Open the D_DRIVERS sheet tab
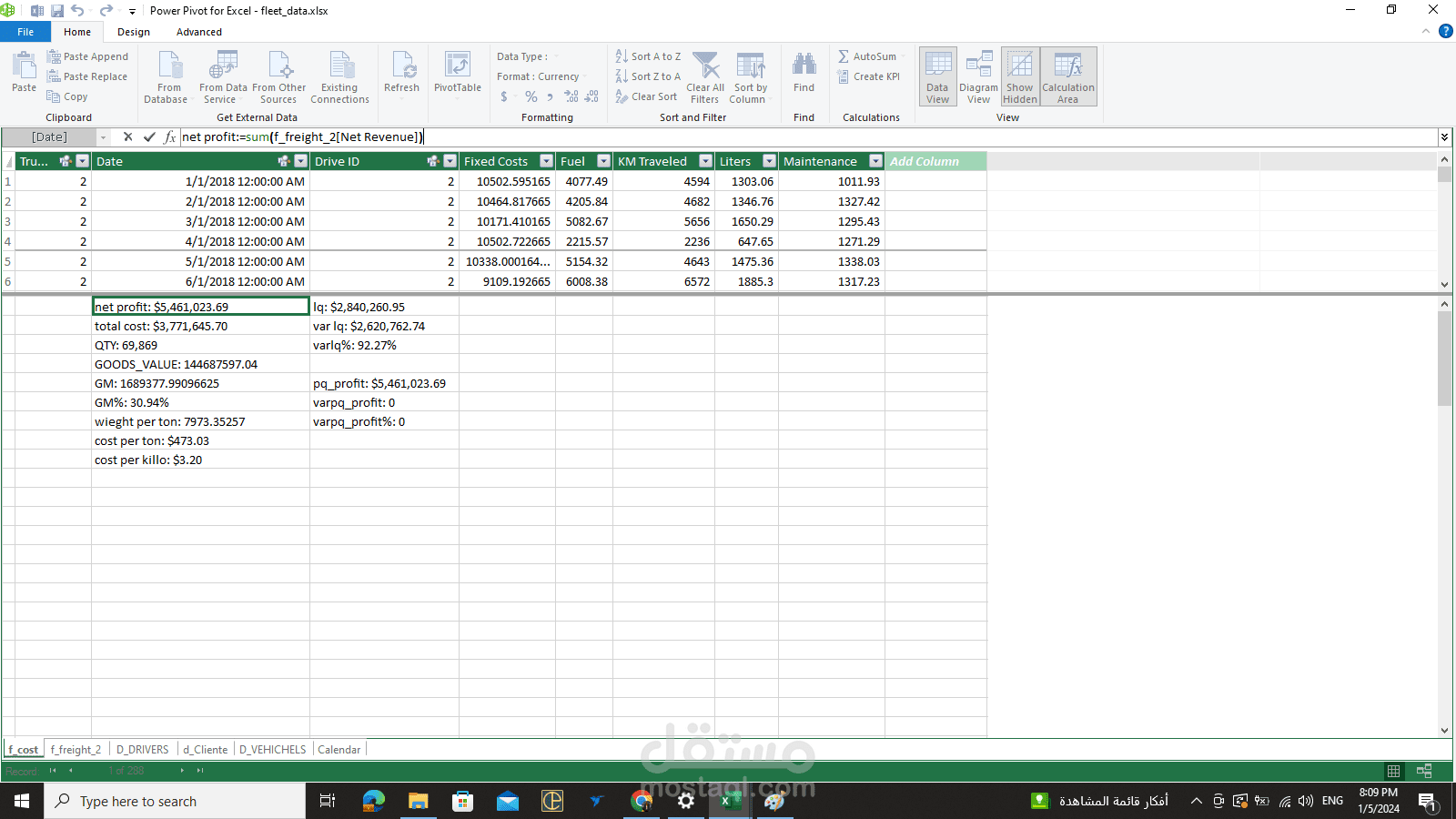The height and width of the screenshot is (819, 1456). pyautogui.click(x=142, y=750)
